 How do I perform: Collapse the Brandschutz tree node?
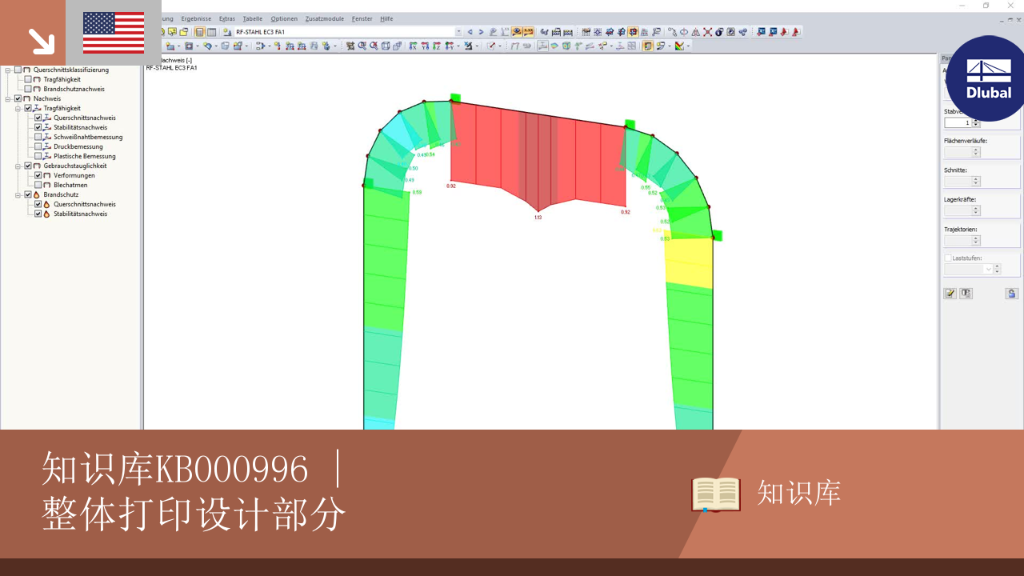point(18,195)
